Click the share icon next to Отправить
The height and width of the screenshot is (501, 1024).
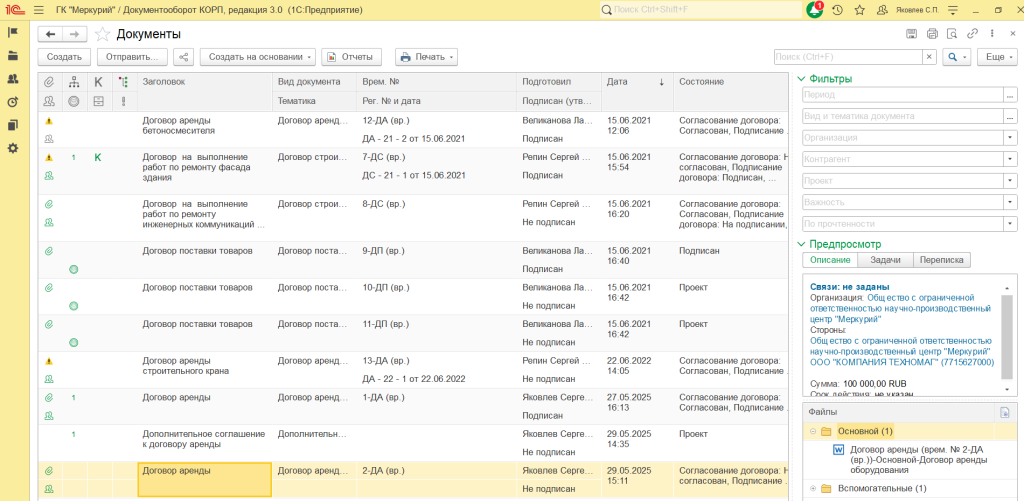pos(184,57)
